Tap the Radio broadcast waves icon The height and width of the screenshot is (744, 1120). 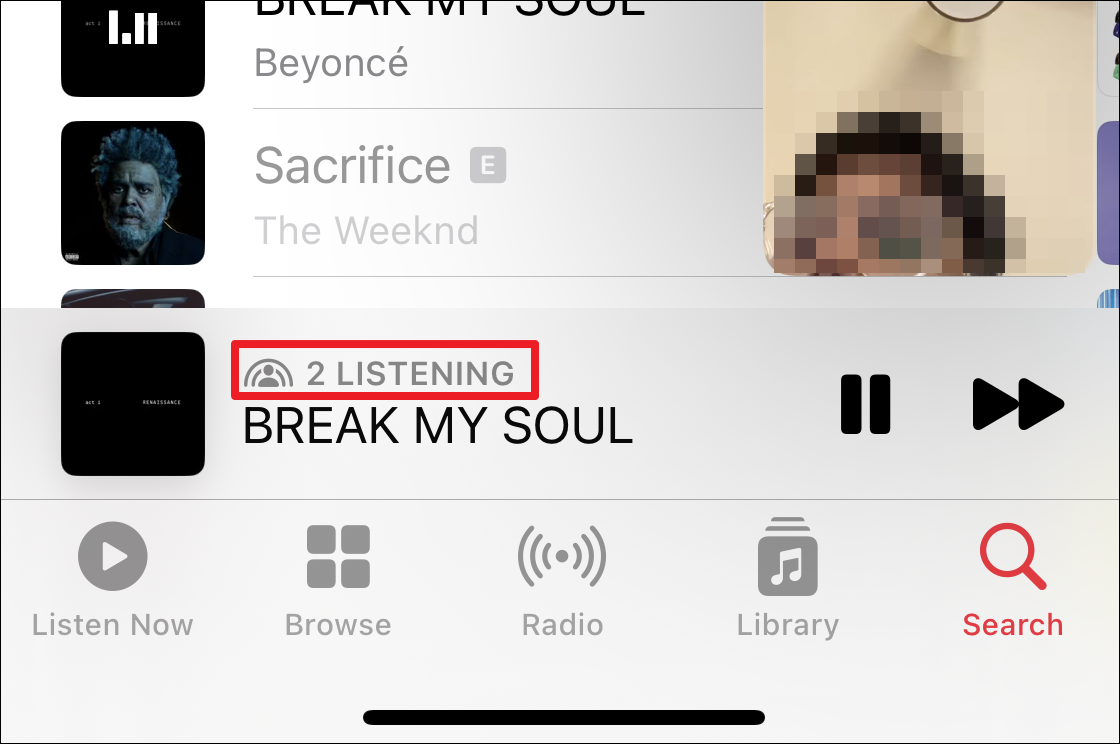(x=562, y=556)
